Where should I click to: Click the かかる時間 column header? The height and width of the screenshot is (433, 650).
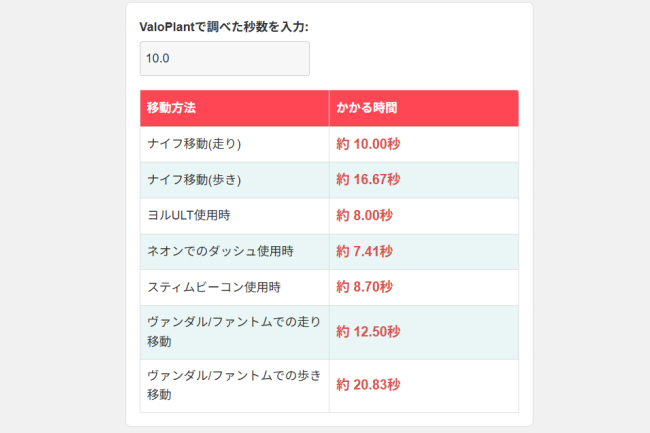click(x=369, y=108)
